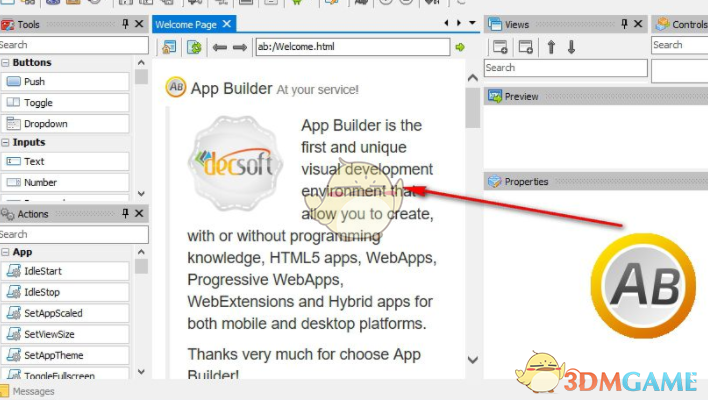Image resolution: width=708 pixels, height=400 pixels.
Task: Click the green refresh page icon
Action: pyautogui.click(x=194, y=46)
